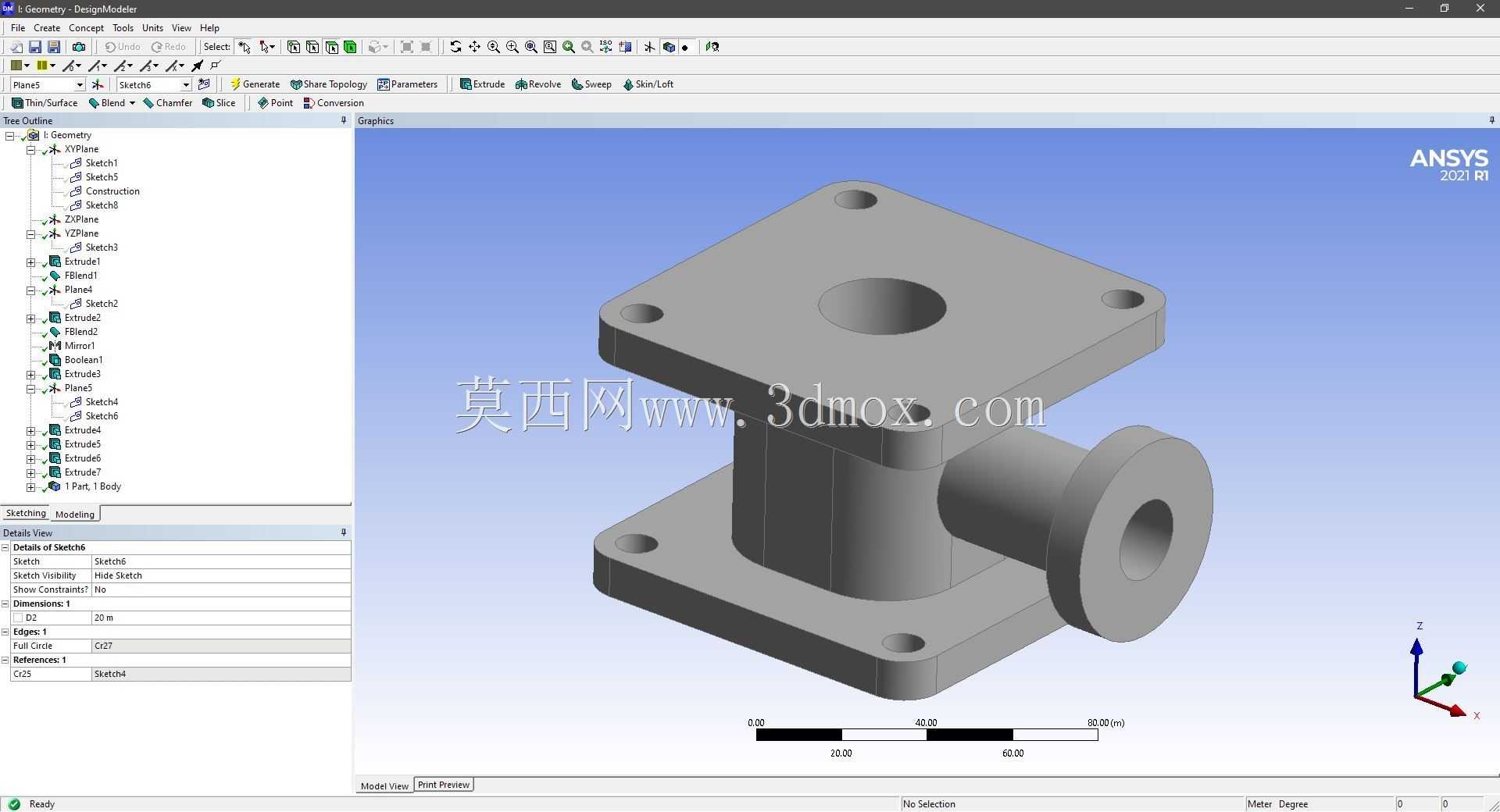
Task: Collapse the XYPlane tree node
Action: pos(31,149)
